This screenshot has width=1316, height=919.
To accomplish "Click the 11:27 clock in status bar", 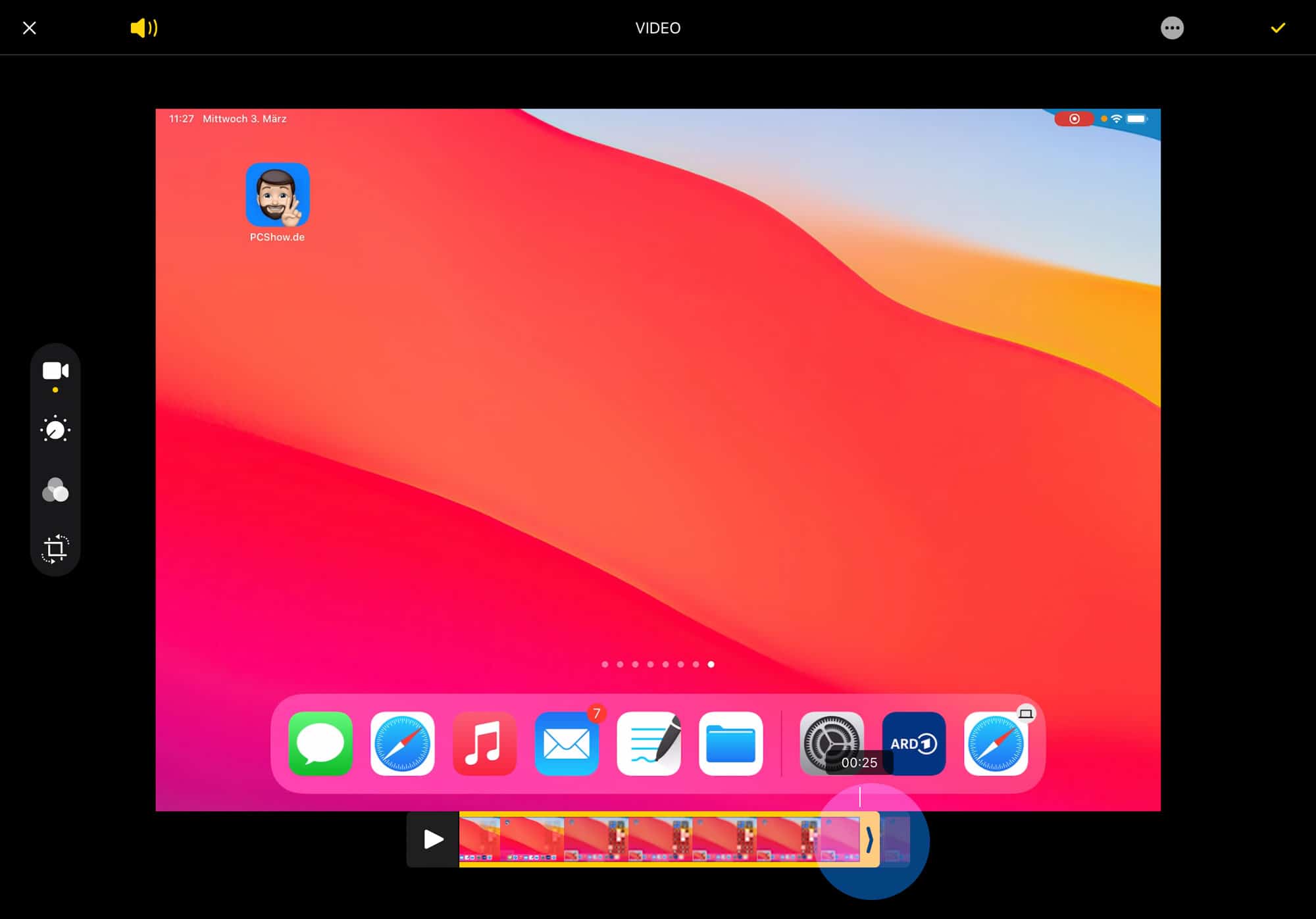I will [182, 119].
